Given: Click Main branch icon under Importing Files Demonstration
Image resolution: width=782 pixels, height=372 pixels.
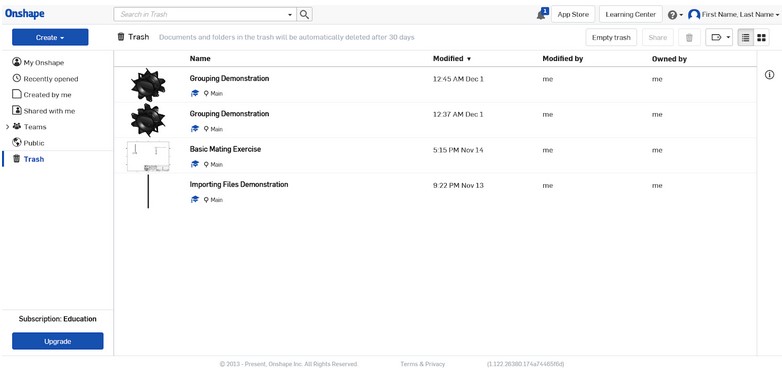Looking at the screenshot, I should (206, 199).
